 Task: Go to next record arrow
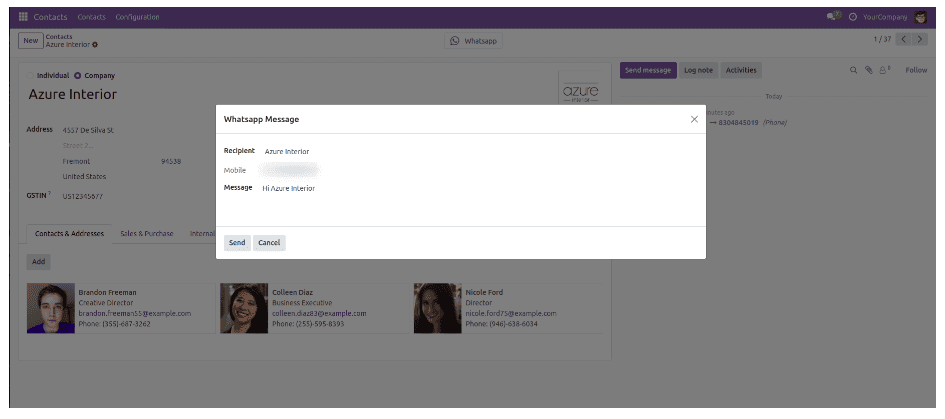[920, 39]
